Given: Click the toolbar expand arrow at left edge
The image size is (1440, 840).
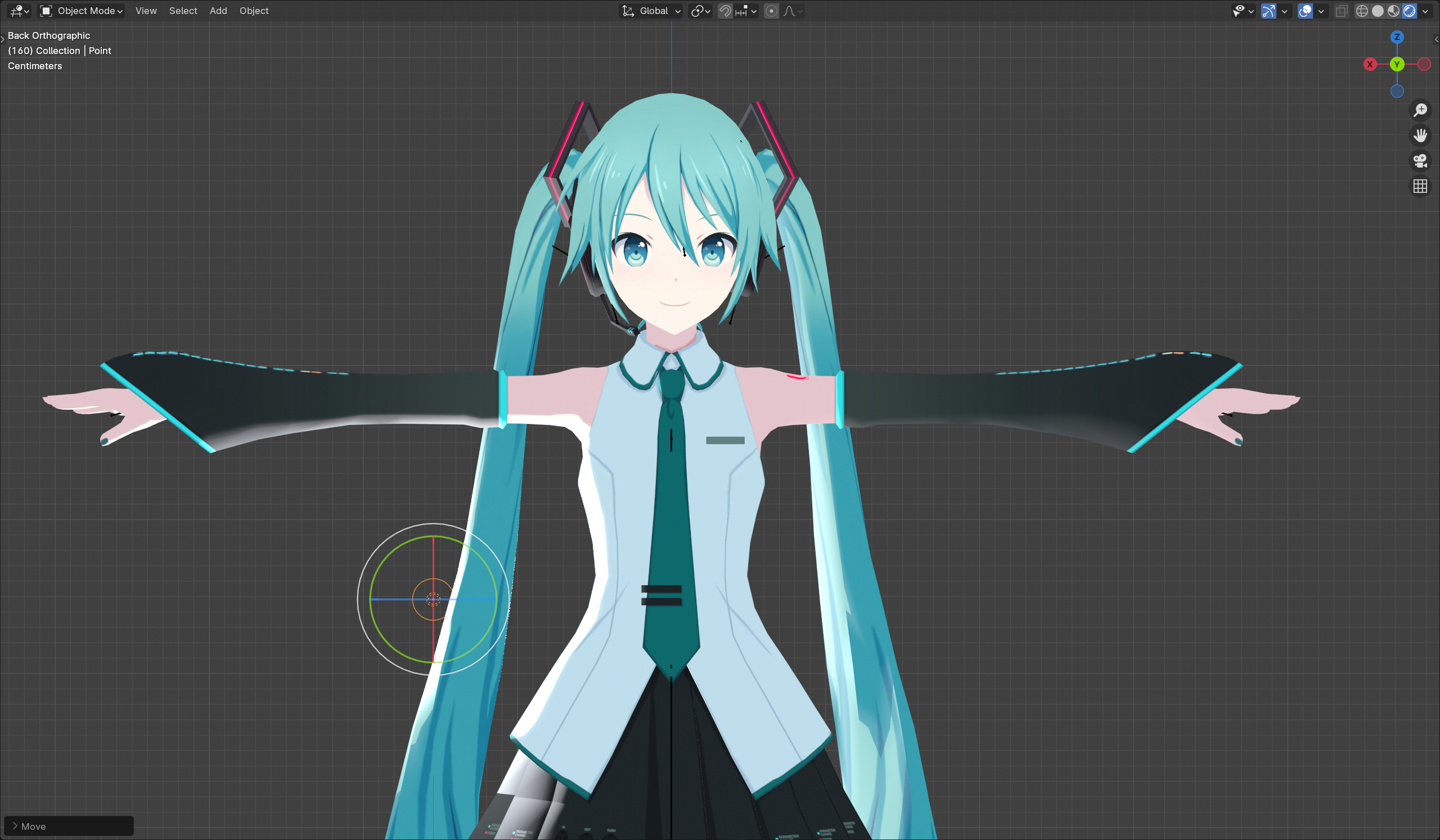Looking at the screenshot, I should coord(3,39).
